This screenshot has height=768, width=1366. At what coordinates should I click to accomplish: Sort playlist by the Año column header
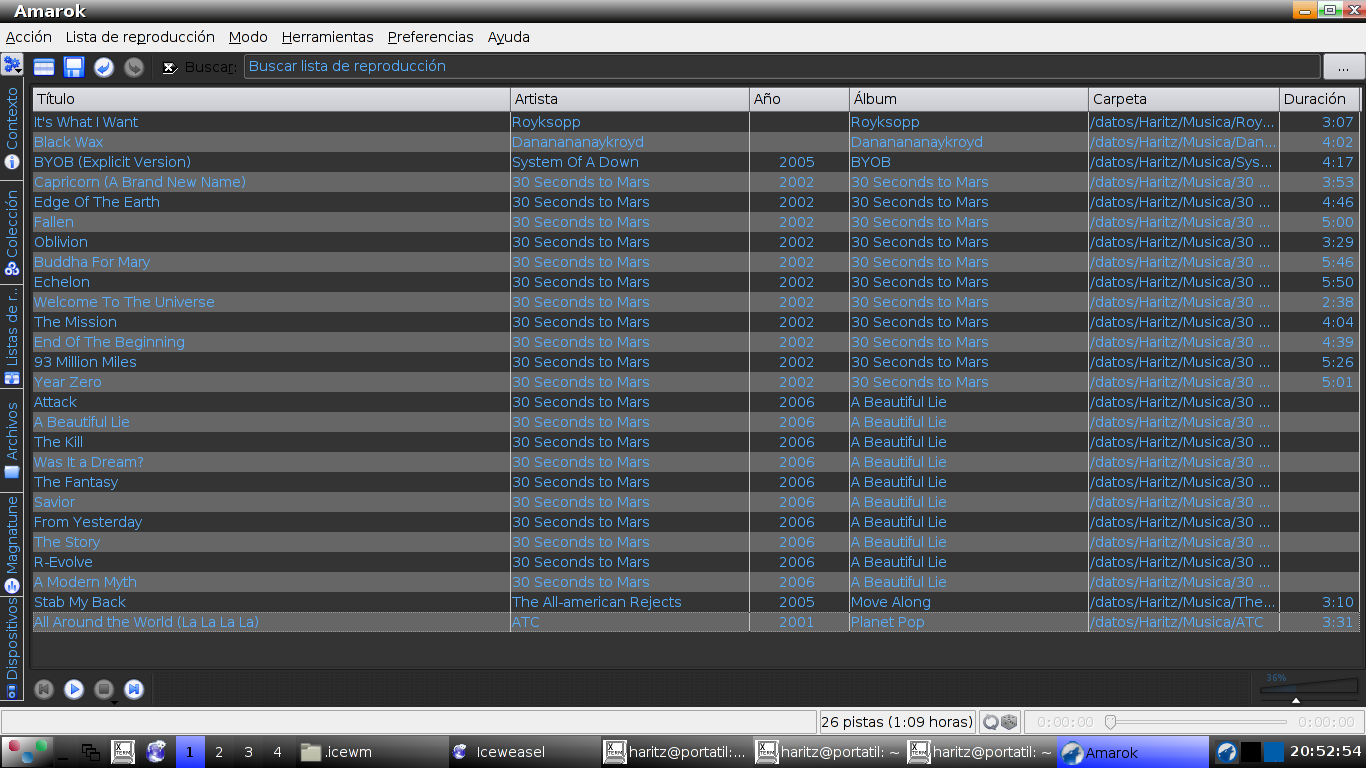click(799, 99)
